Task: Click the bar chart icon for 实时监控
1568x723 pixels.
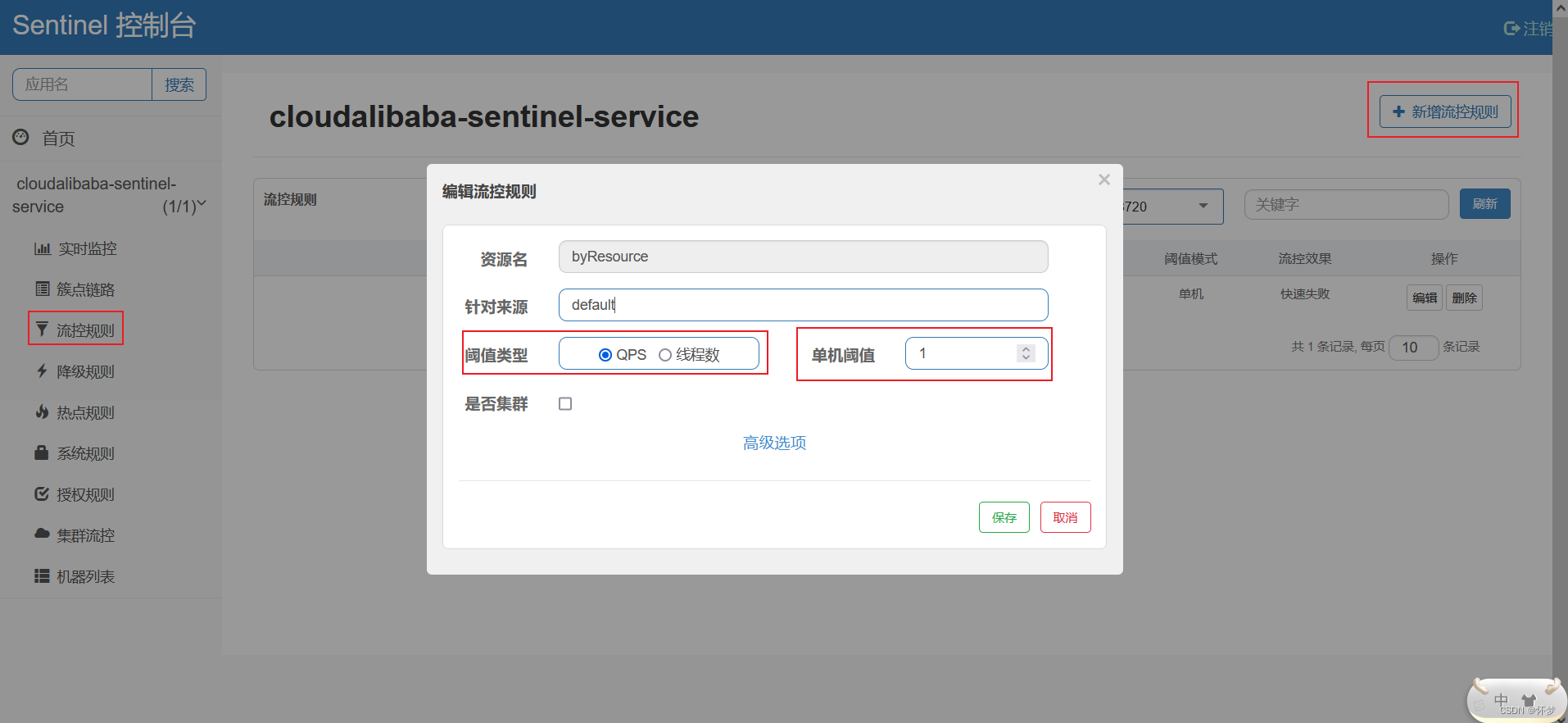Action: point(42,248)
